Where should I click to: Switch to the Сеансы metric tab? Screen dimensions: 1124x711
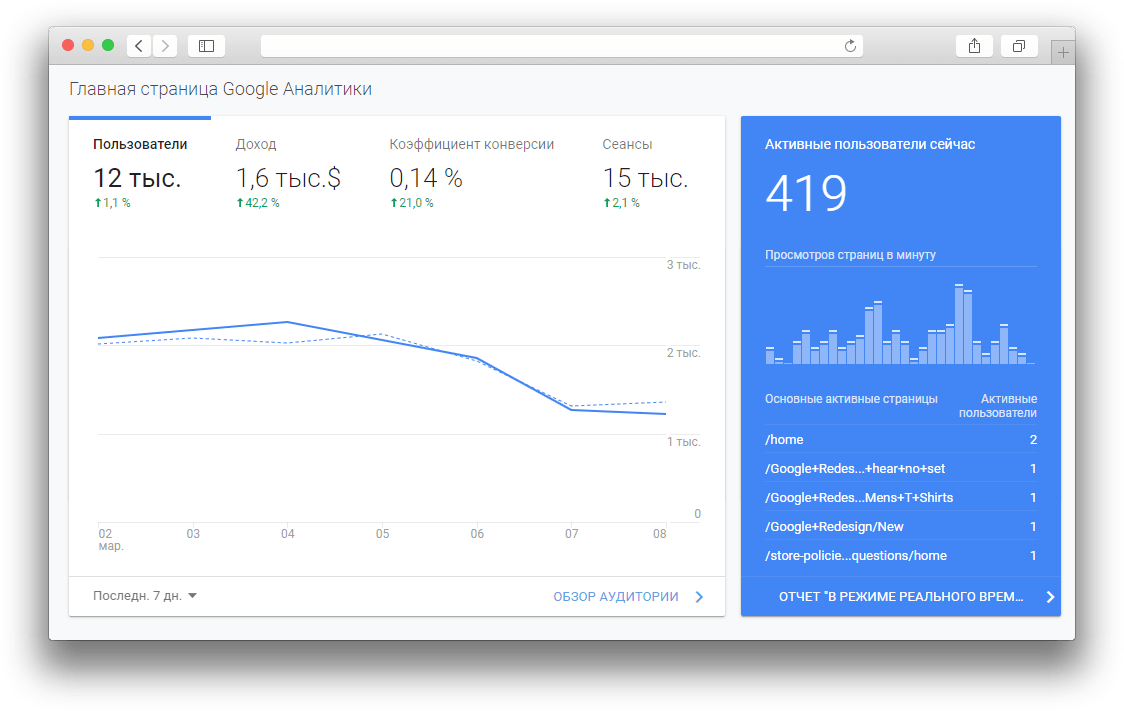tap(627, 145)
